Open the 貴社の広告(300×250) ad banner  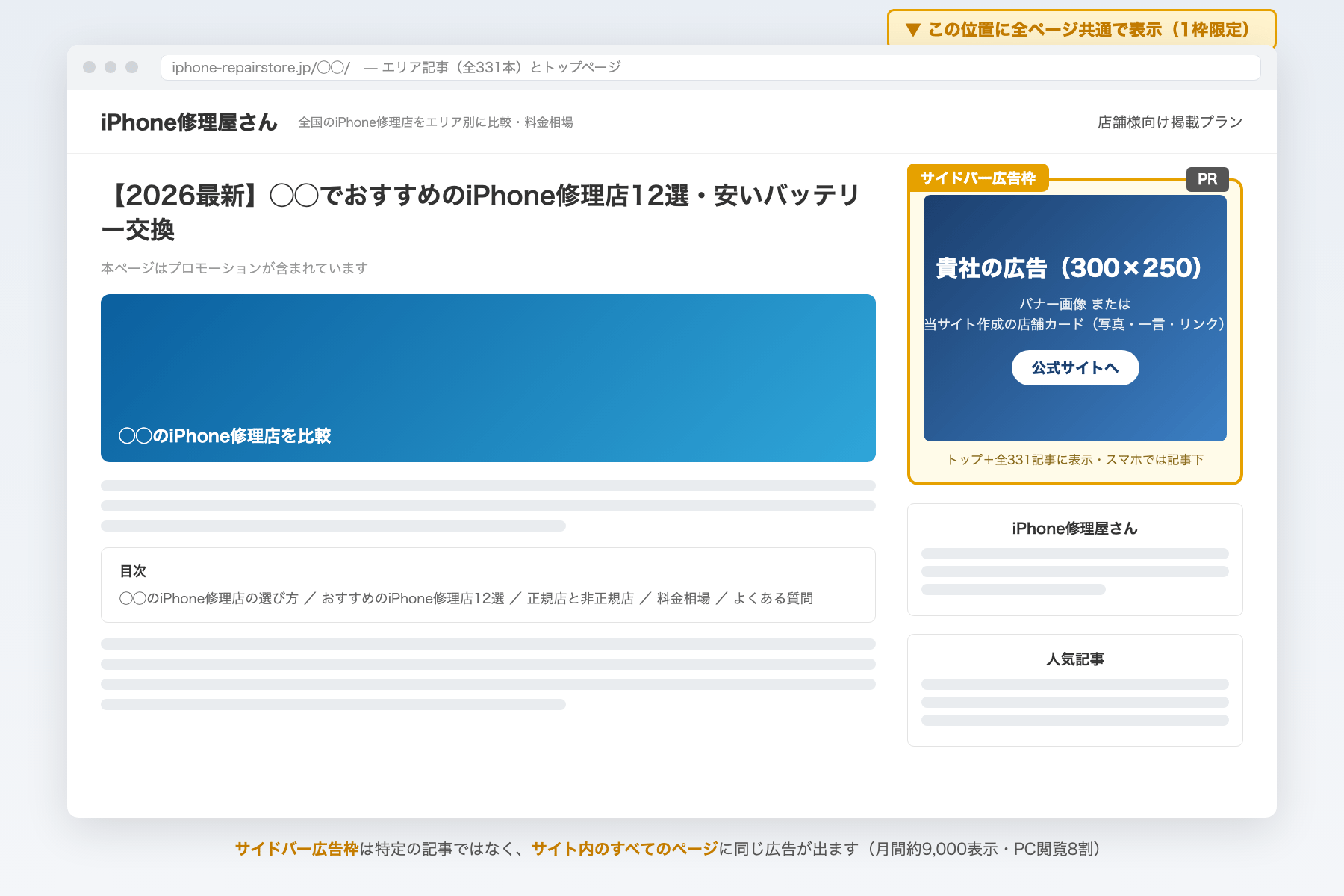tap(1075, 318)
